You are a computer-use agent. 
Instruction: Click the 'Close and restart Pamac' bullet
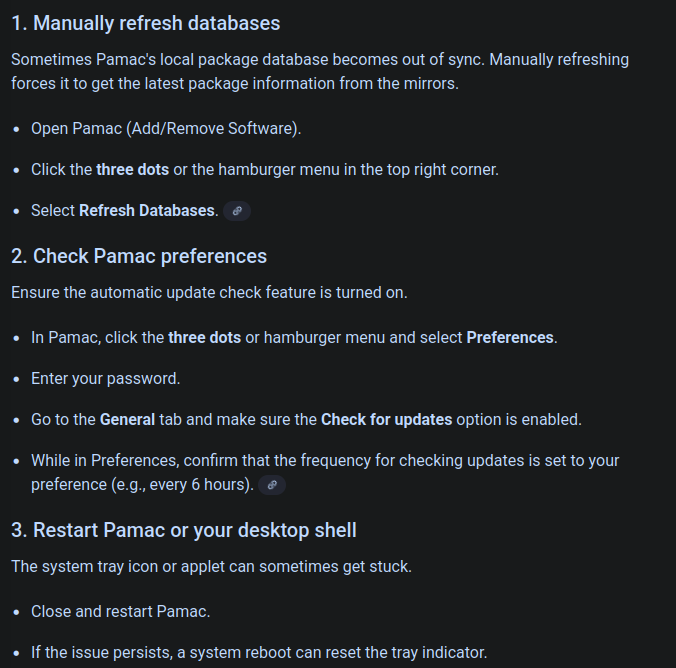(120, 611)
